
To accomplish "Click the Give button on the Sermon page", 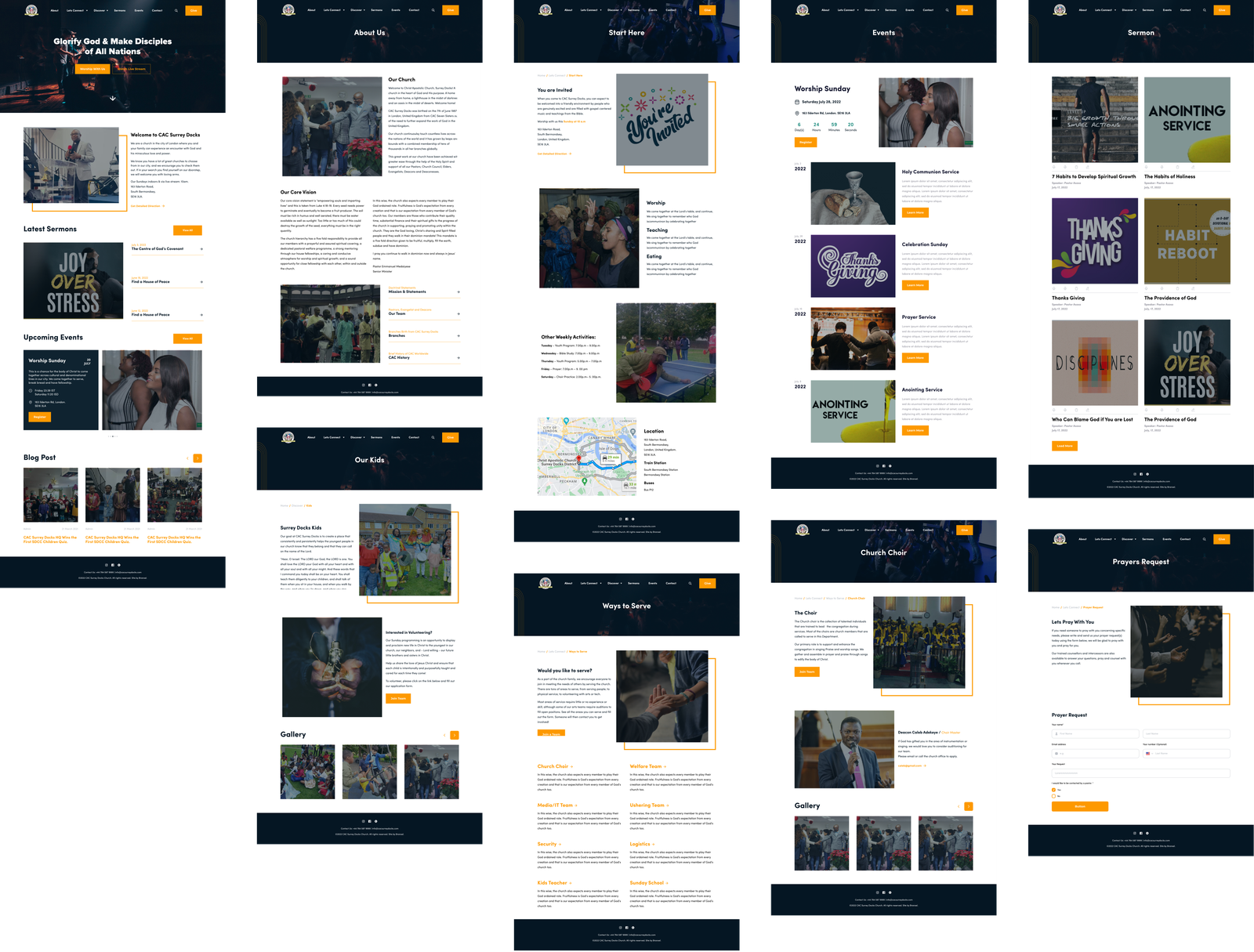I will coord(1222,10).
